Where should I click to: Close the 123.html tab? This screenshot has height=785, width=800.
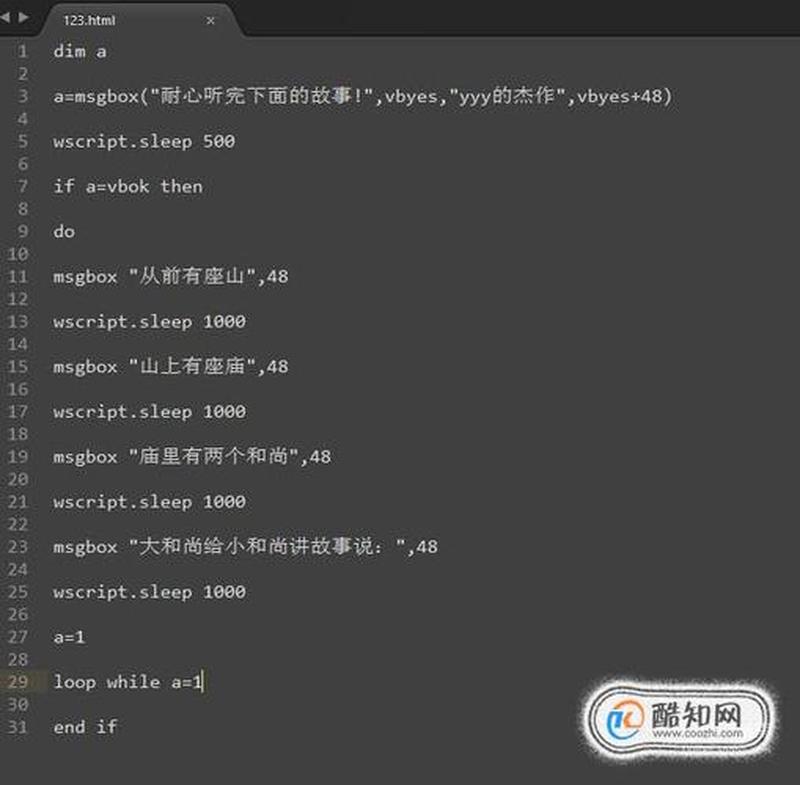point(210,21)
